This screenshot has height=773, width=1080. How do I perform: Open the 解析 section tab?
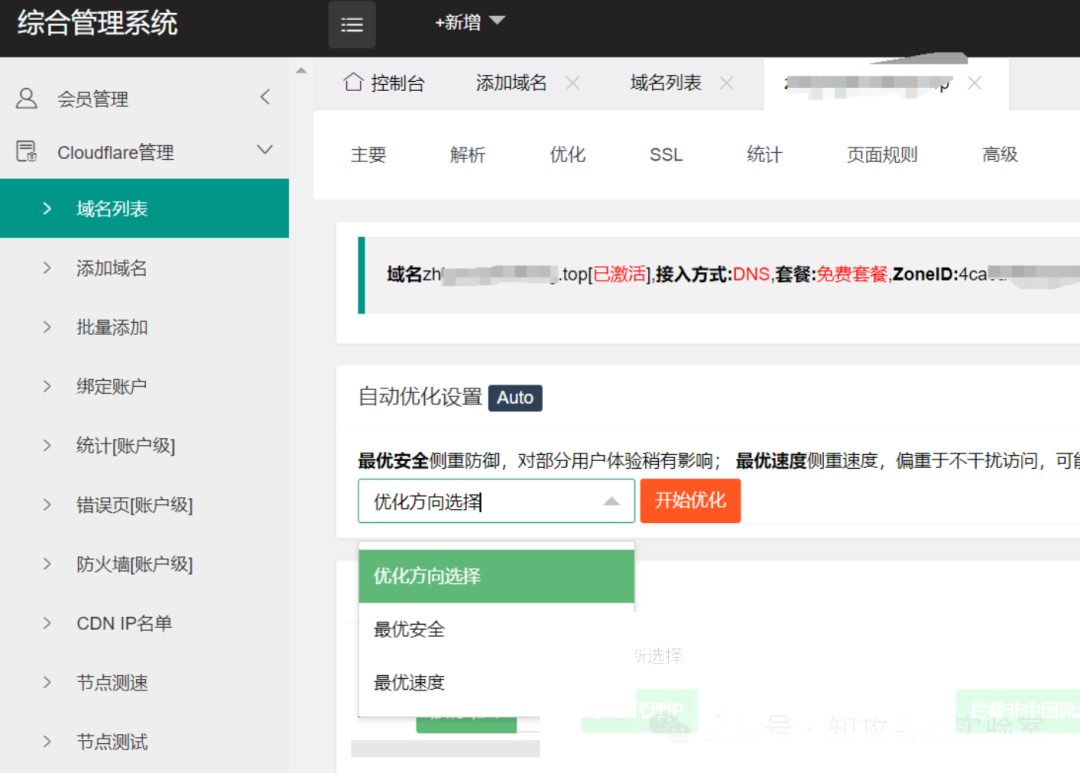[468, 154]
